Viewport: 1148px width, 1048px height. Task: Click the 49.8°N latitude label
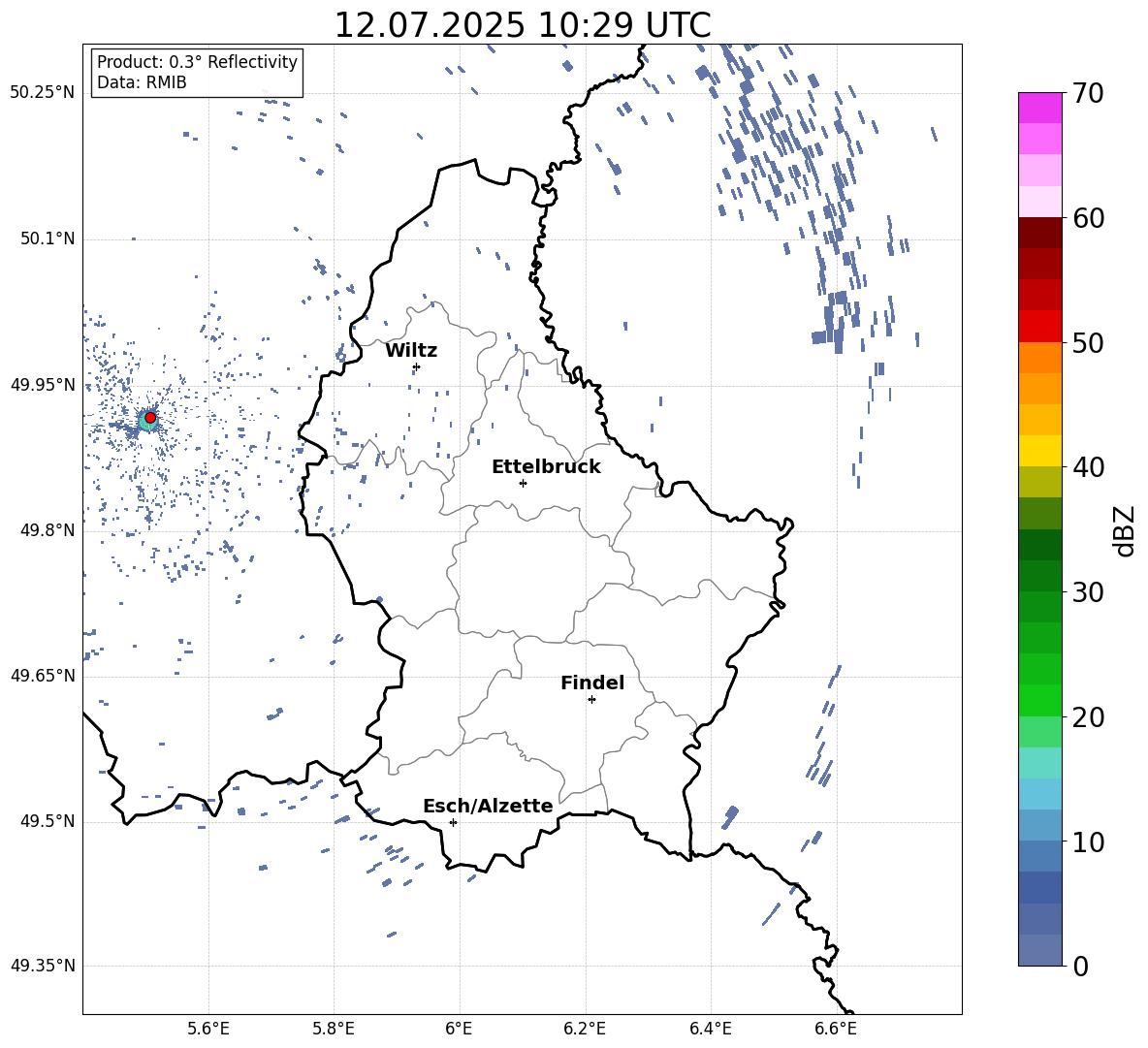pyautogui.click(x=48, y=530)
